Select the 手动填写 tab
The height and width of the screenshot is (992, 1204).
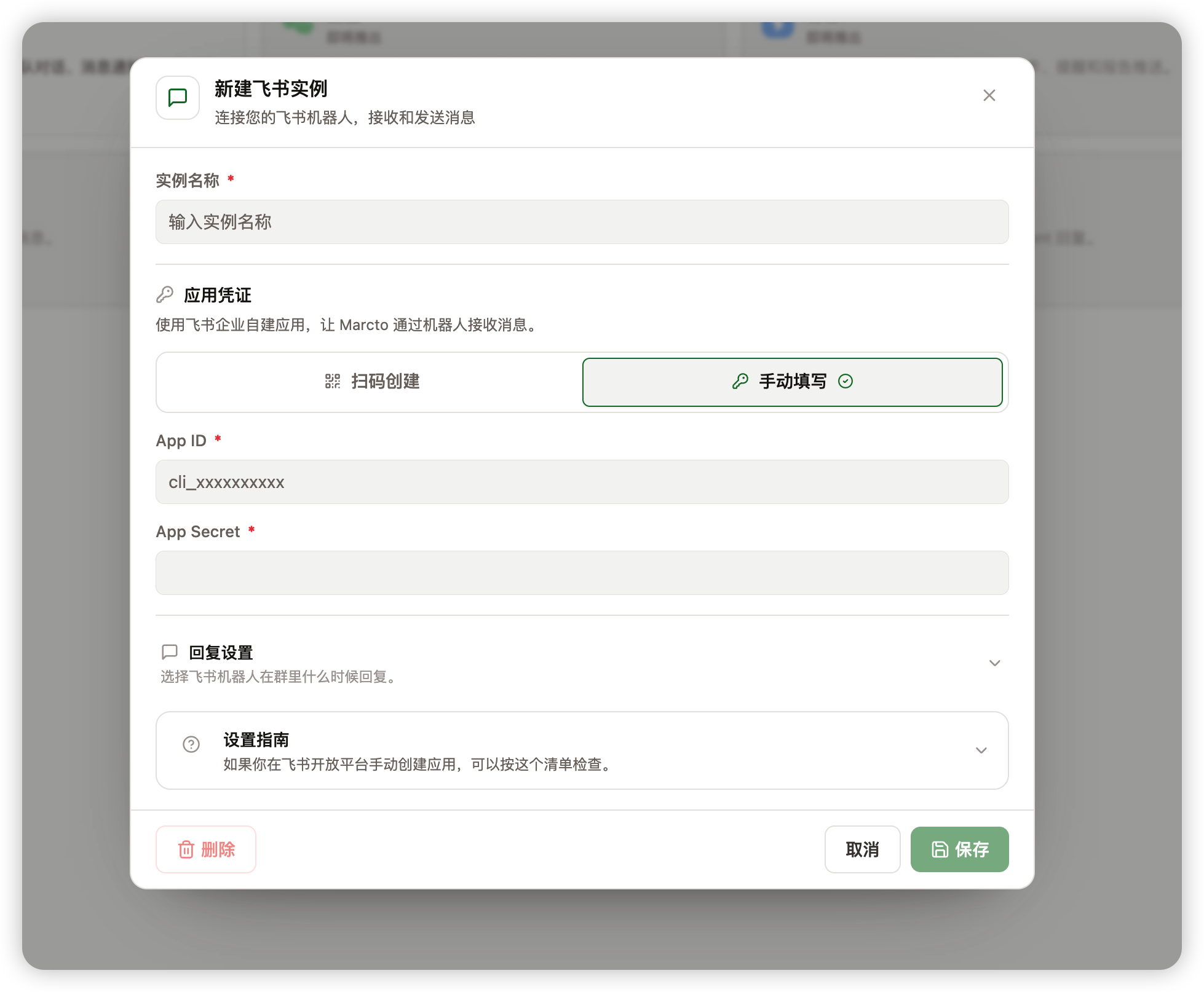pos(792,382)
